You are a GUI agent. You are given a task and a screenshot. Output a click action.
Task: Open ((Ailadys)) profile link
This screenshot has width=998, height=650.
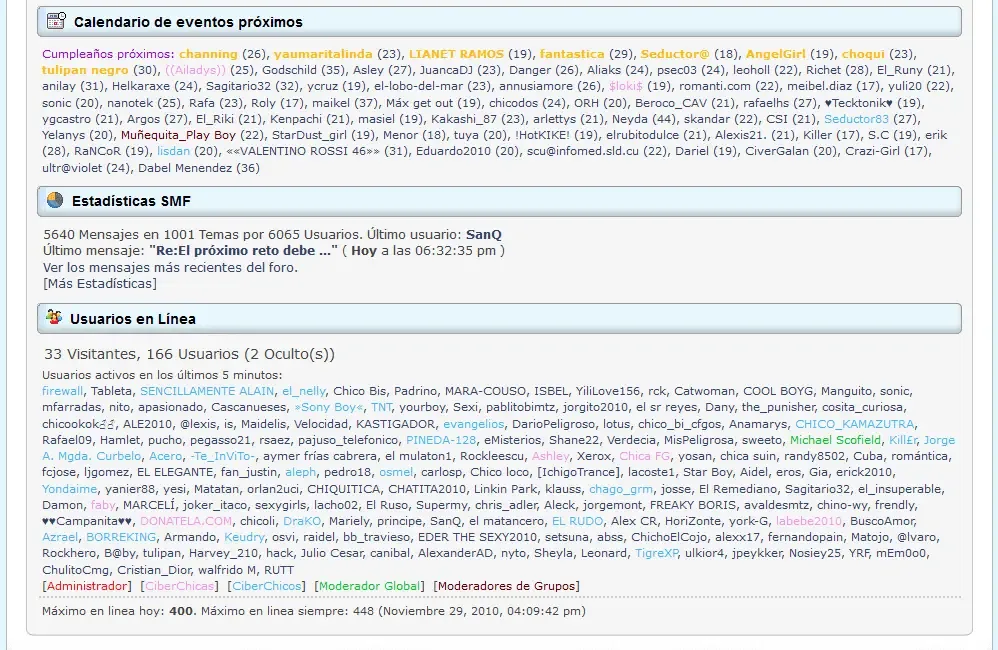(x=195, y=70)
